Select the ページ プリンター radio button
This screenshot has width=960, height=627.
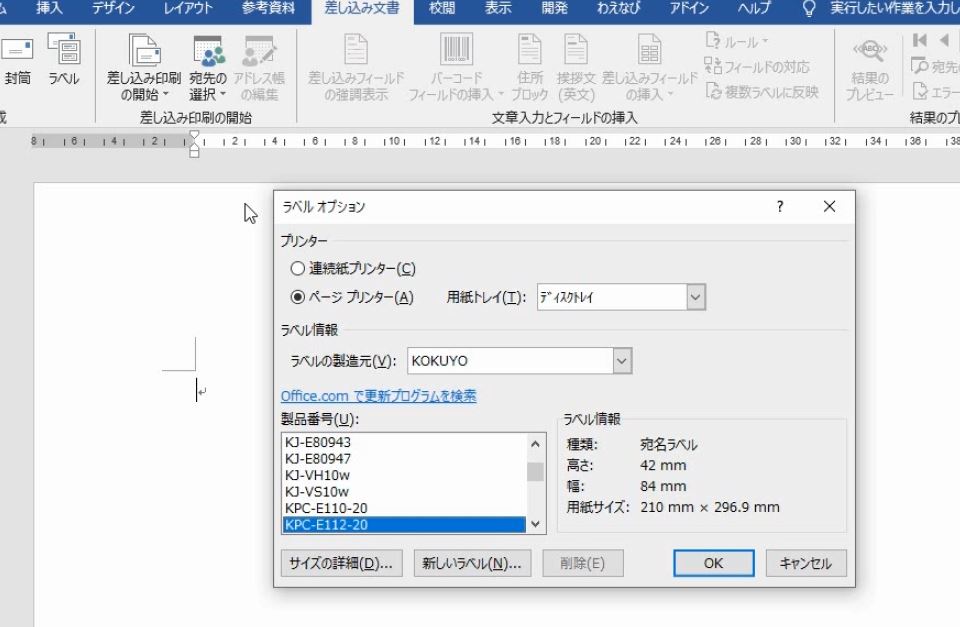tap(297, 295)
